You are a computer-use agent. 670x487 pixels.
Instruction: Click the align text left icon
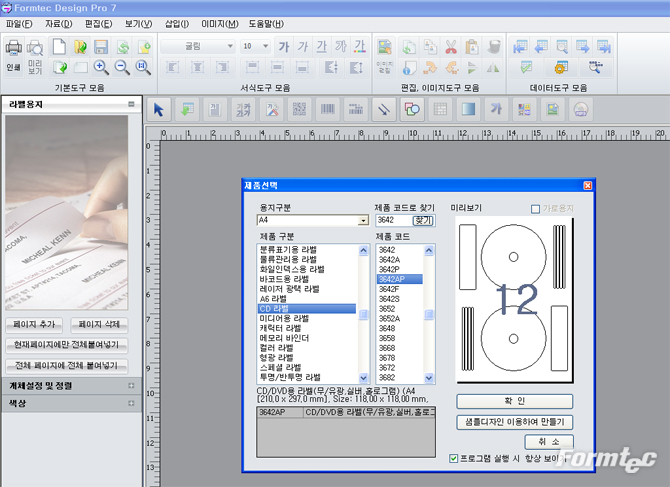click(x=173, y=67)
